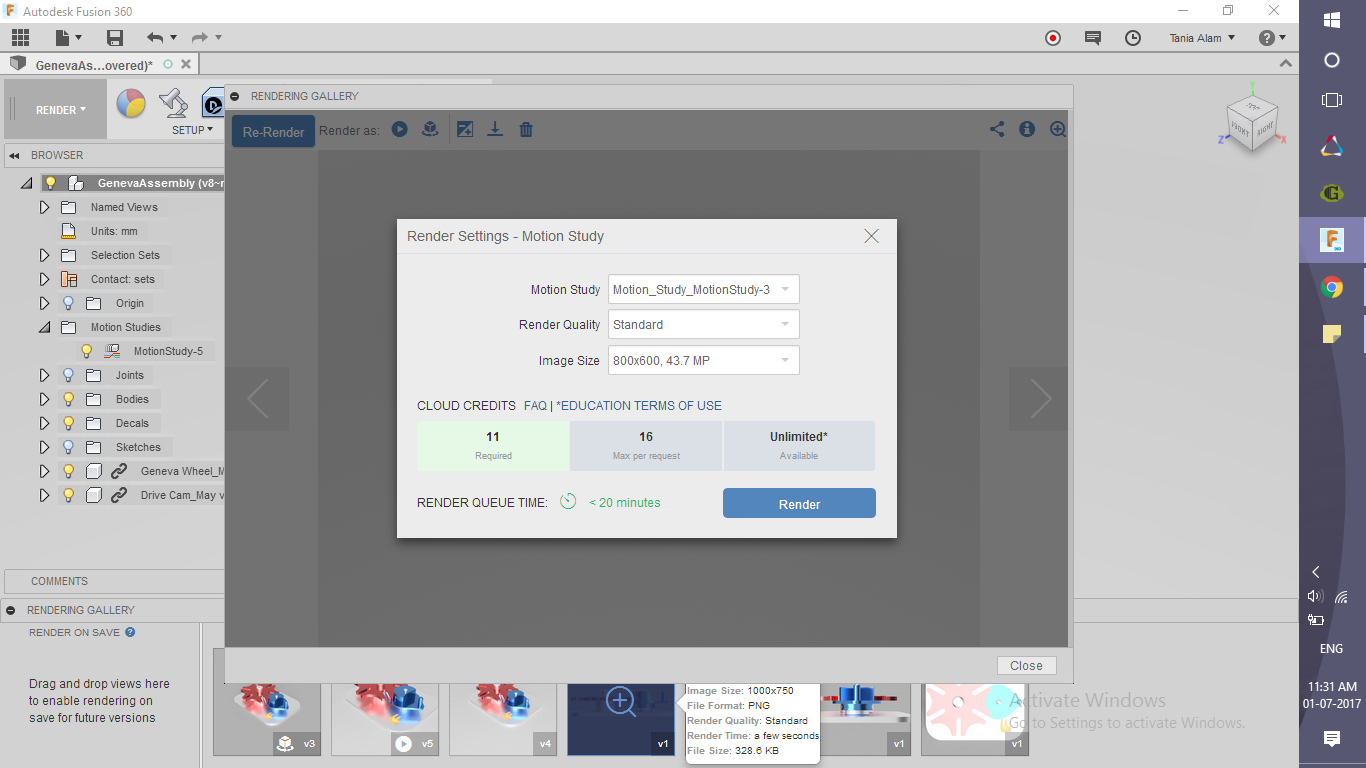Toggle Decals visibility light bulb
Viewport: 1366px width, 768px height.
[69, 423]
